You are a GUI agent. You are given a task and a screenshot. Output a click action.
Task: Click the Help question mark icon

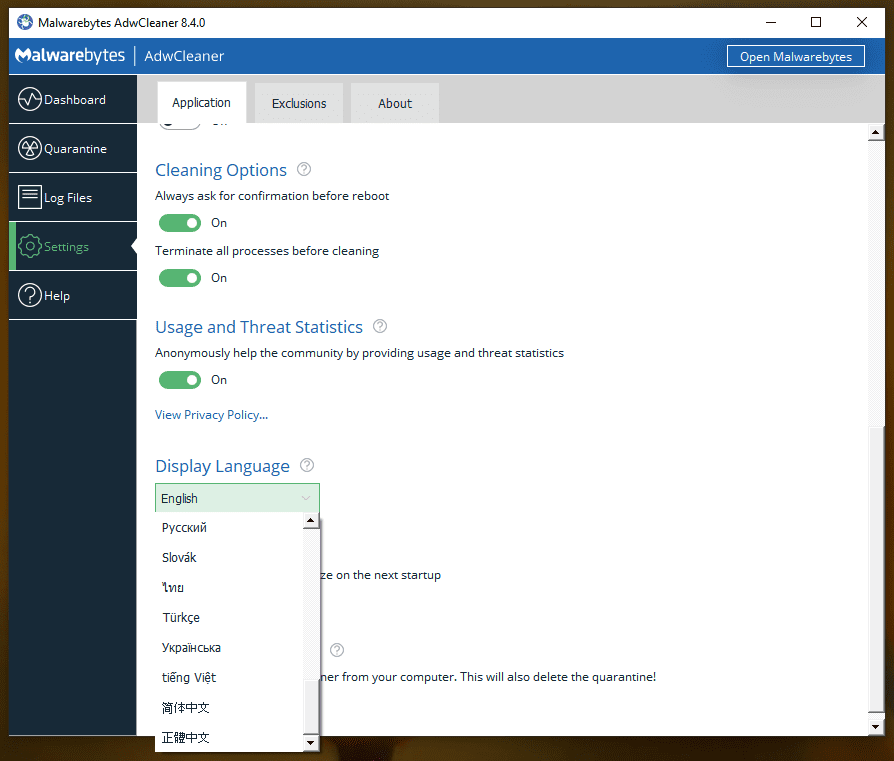point(30,295)
